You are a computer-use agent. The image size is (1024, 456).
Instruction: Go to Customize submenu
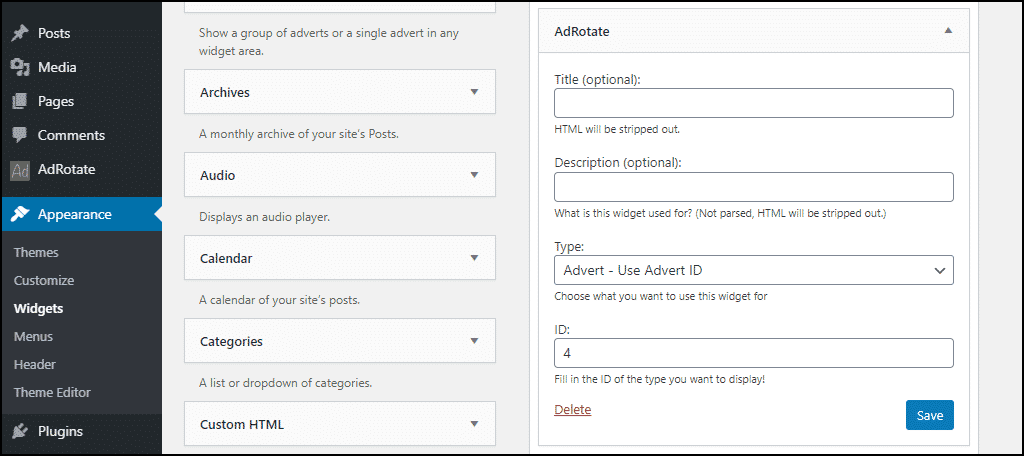click(44, 280)
